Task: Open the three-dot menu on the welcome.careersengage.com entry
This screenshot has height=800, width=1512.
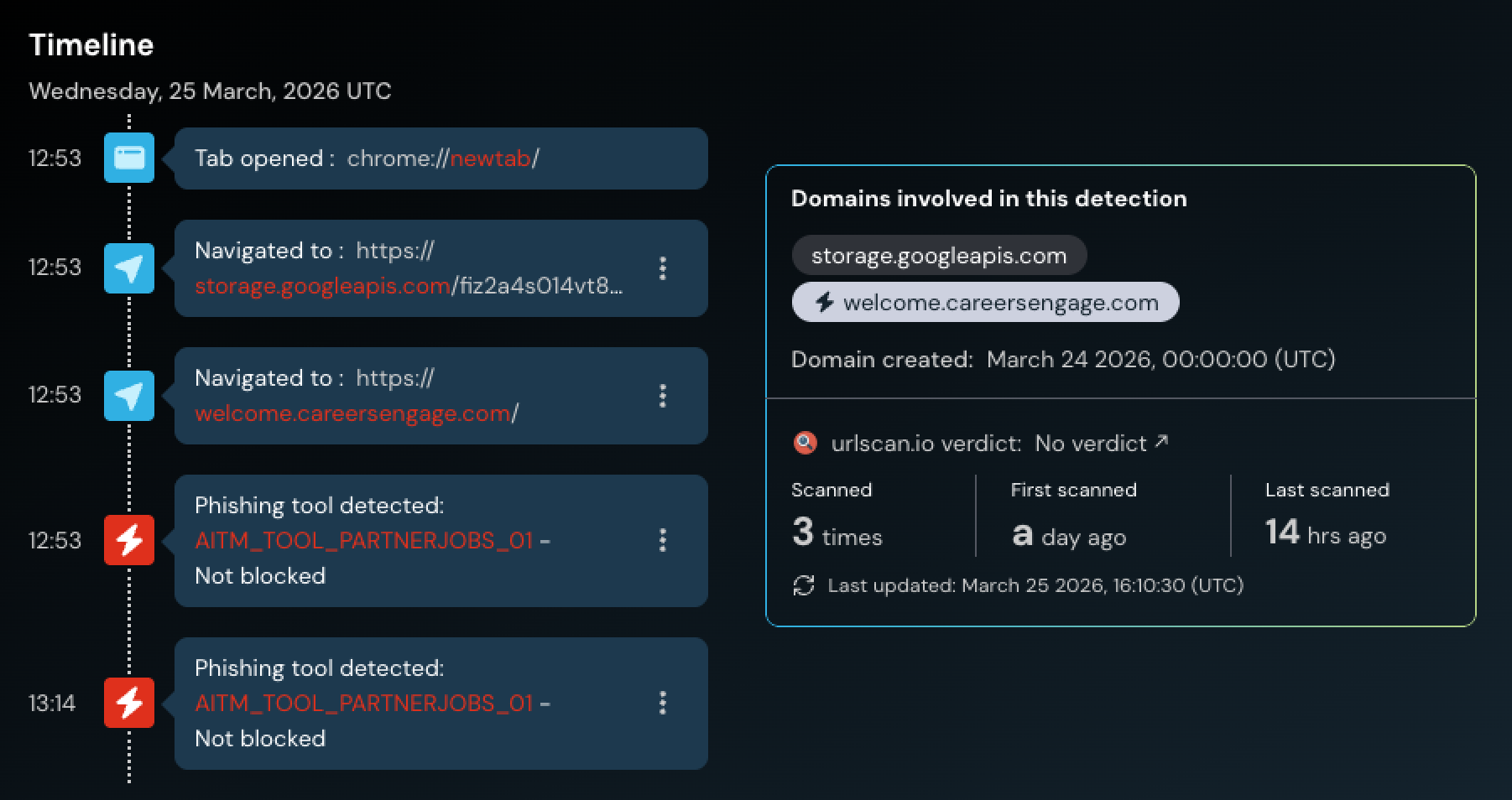Action: point(663,396)
